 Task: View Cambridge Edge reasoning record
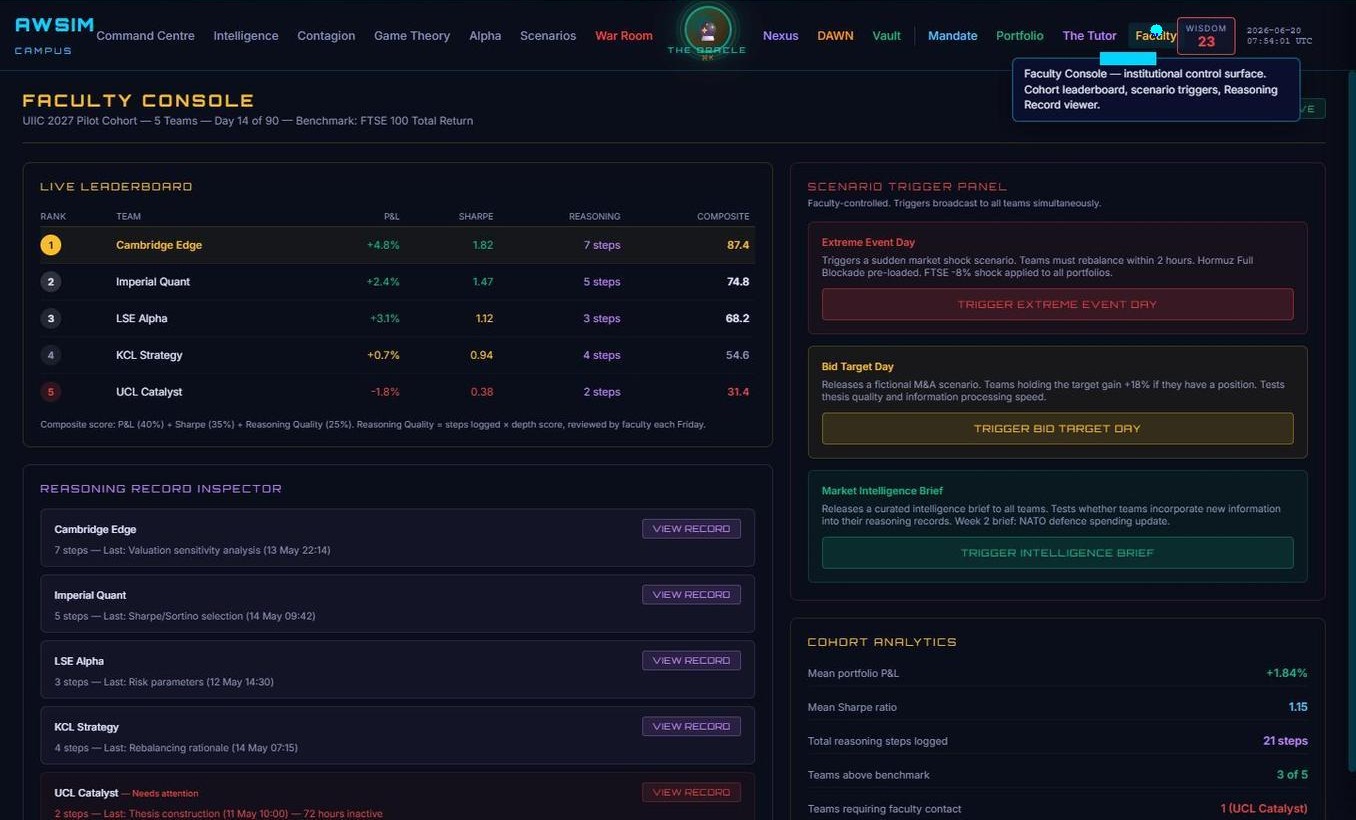point(691,528)
